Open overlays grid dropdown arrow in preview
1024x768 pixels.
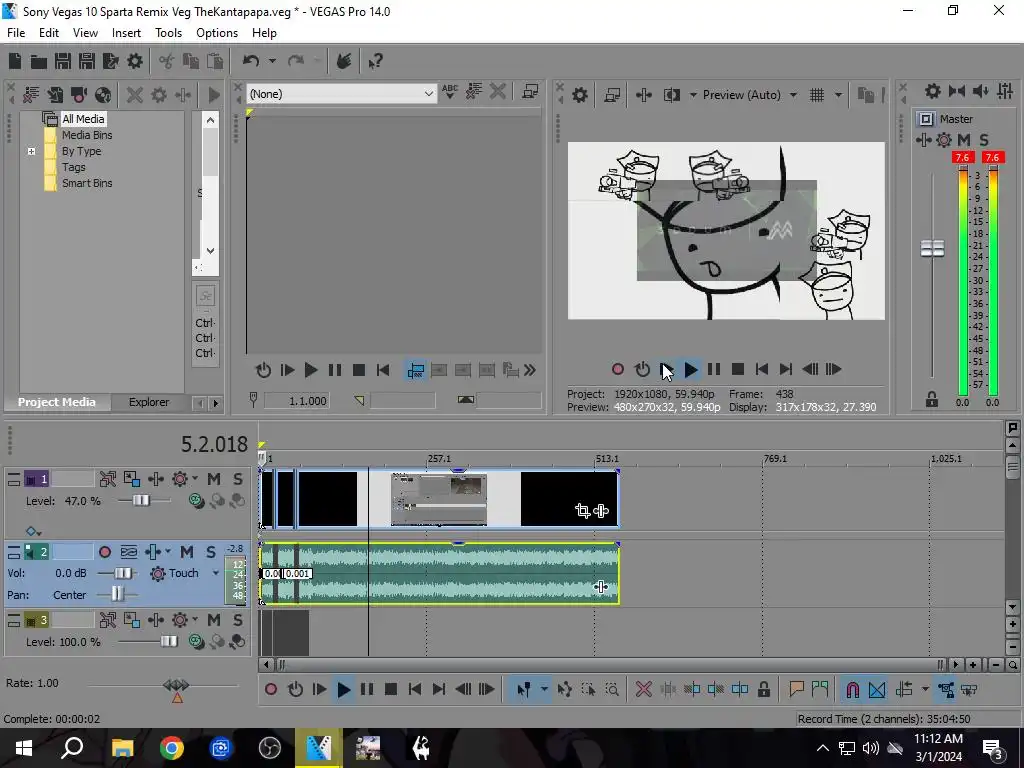pos(838,95)
